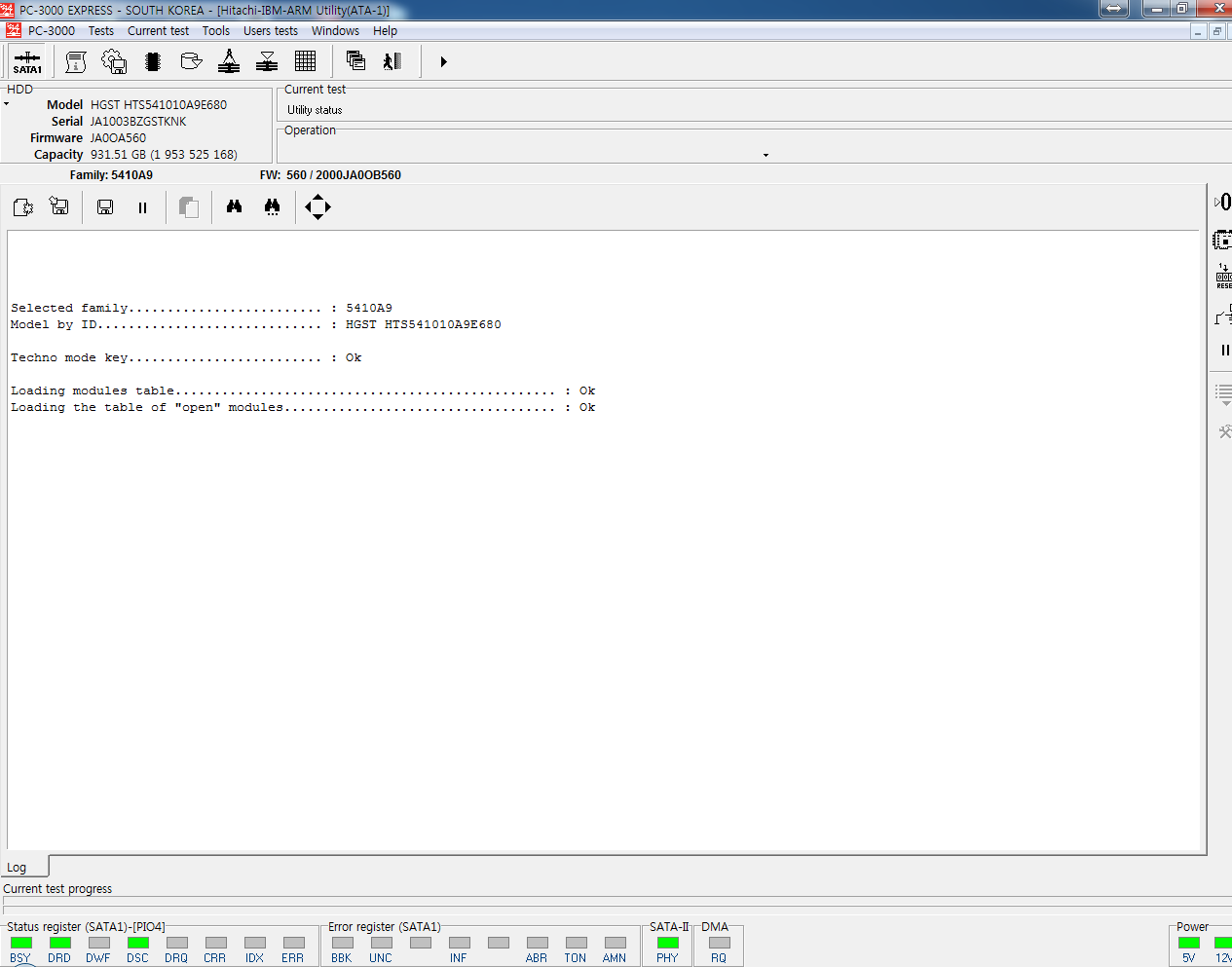Open the grid sector editor icon
Viewport: 1232px width, 967px height.
pos(305,61)
